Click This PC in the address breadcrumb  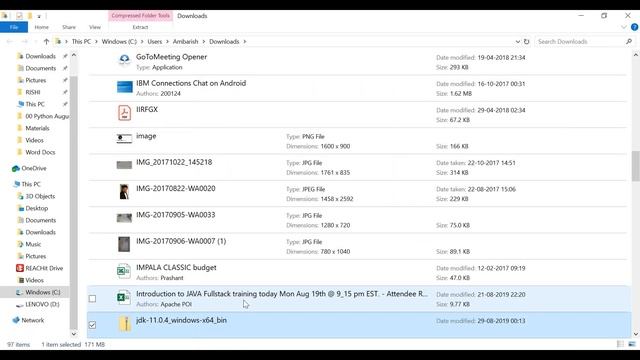coord(81,42)
